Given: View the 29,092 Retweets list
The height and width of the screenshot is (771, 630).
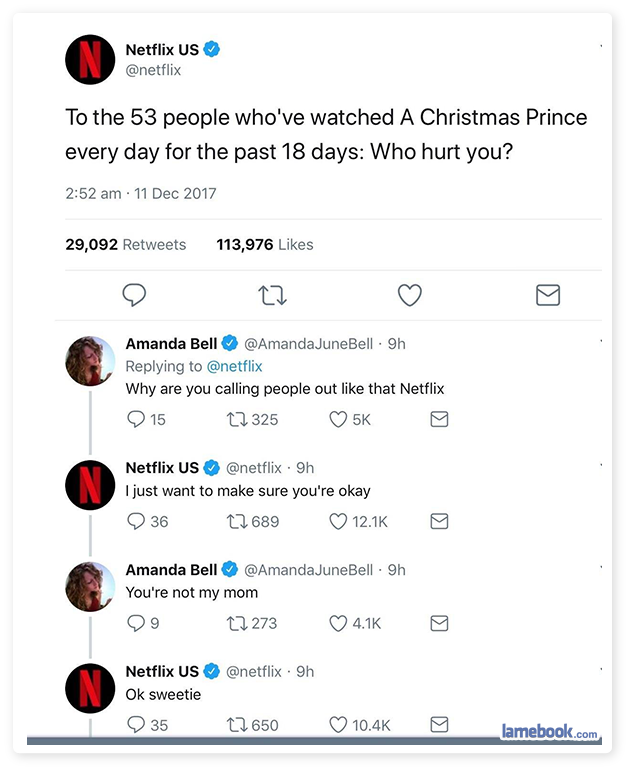Looking at the screenshot, I should [x=126, y=244].
